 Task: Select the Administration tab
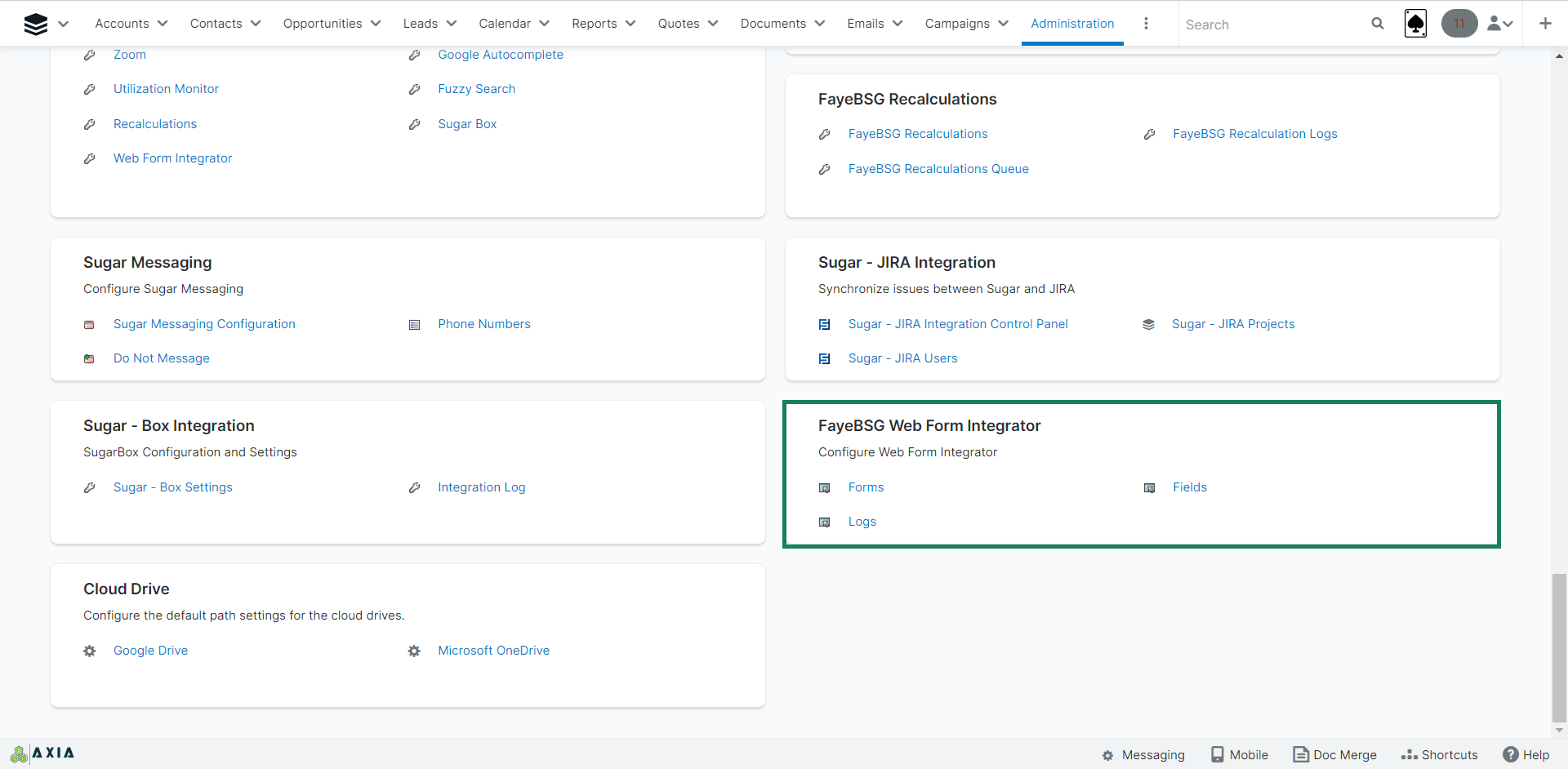point(1072,24)
